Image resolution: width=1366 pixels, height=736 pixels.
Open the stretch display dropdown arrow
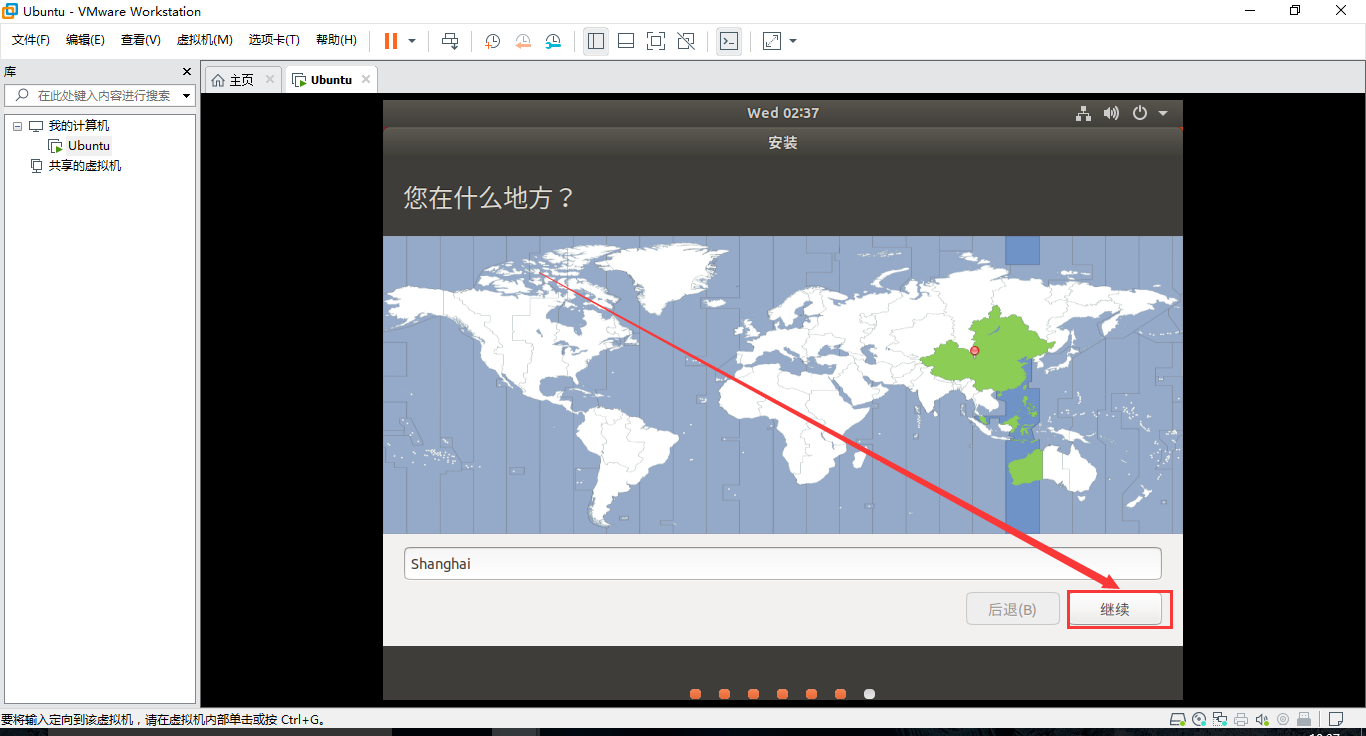pyautogui.click(x=793, y=41)
